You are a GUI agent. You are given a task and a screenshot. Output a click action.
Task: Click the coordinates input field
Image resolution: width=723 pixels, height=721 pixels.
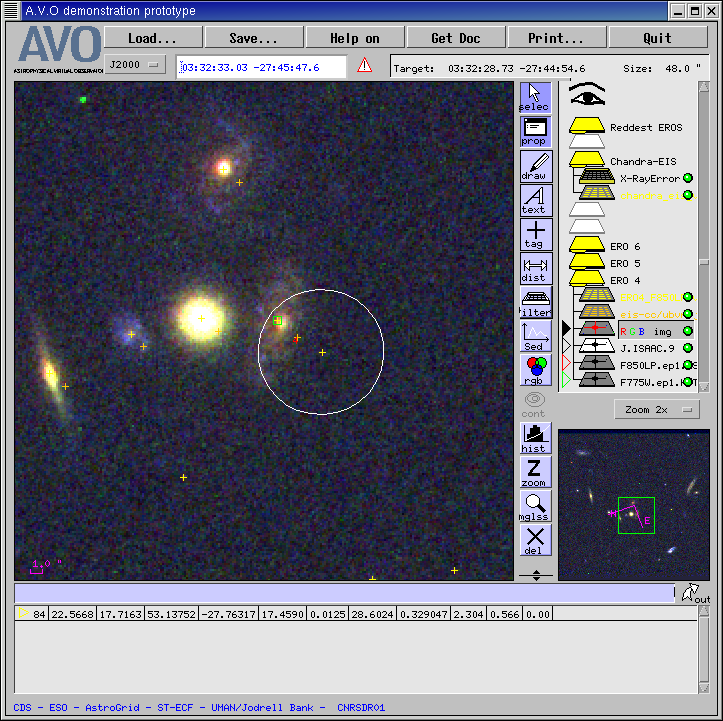point(262,67)
